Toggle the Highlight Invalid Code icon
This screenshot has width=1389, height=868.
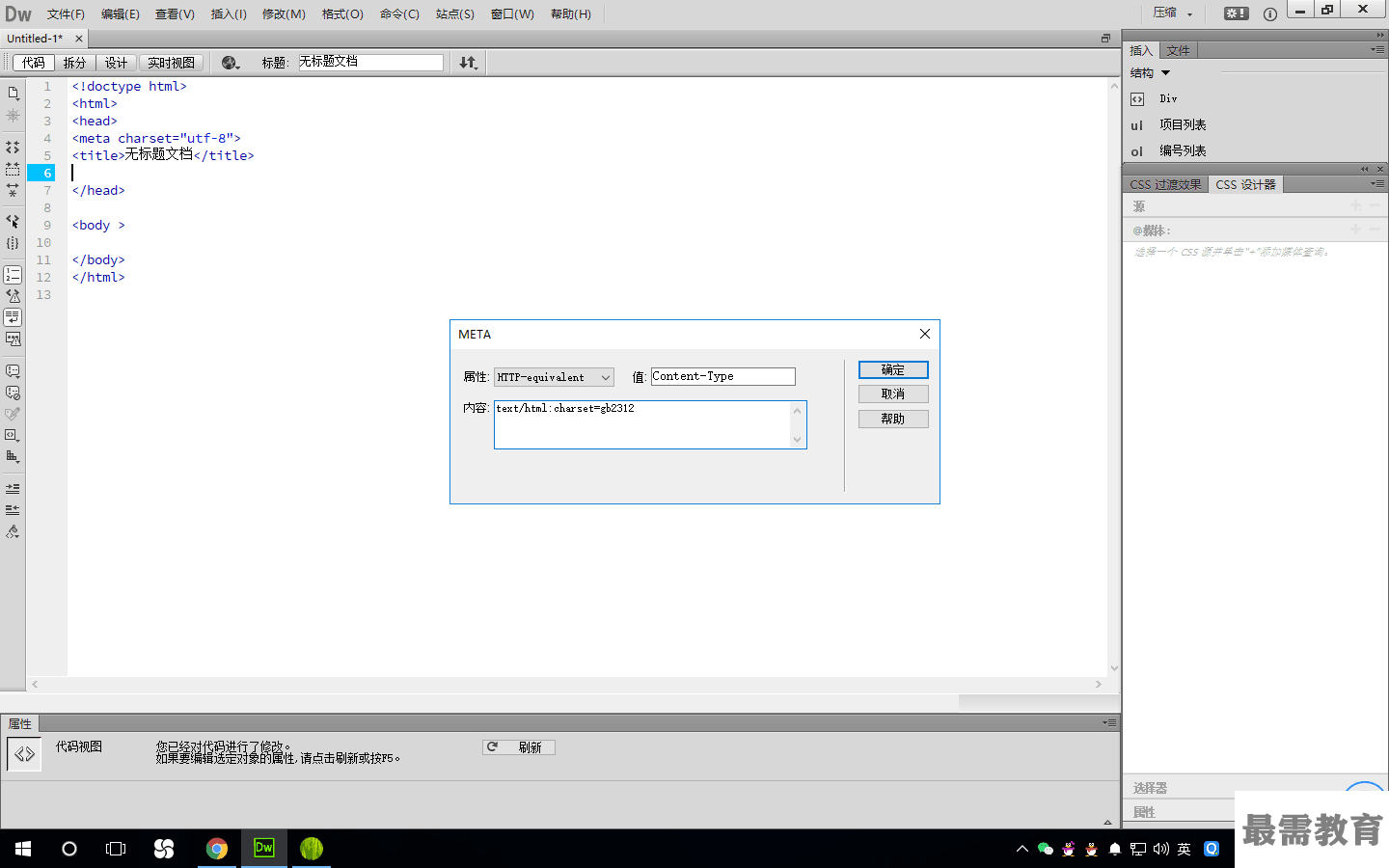(x=13, y=296)
